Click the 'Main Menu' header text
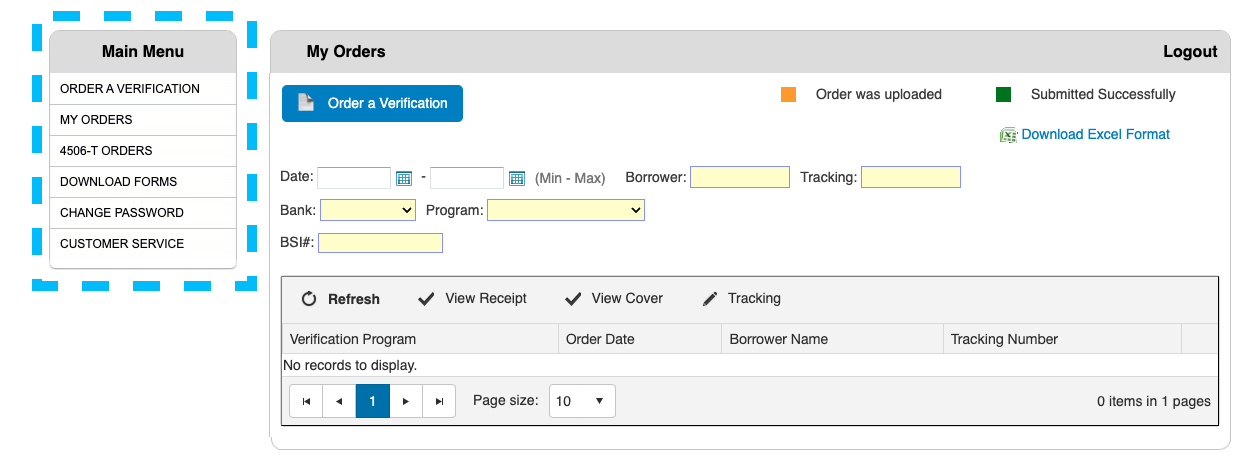 143,52
